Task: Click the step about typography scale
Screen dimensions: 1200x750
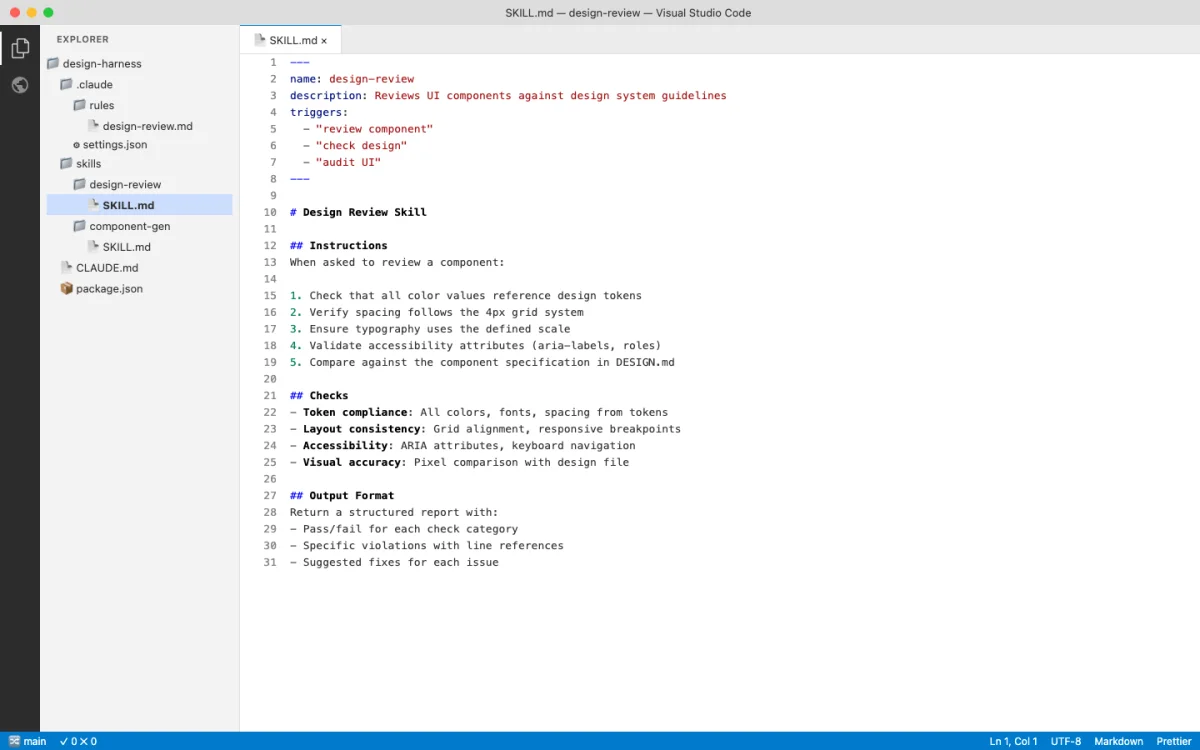Action: click(x=430, y=329)
